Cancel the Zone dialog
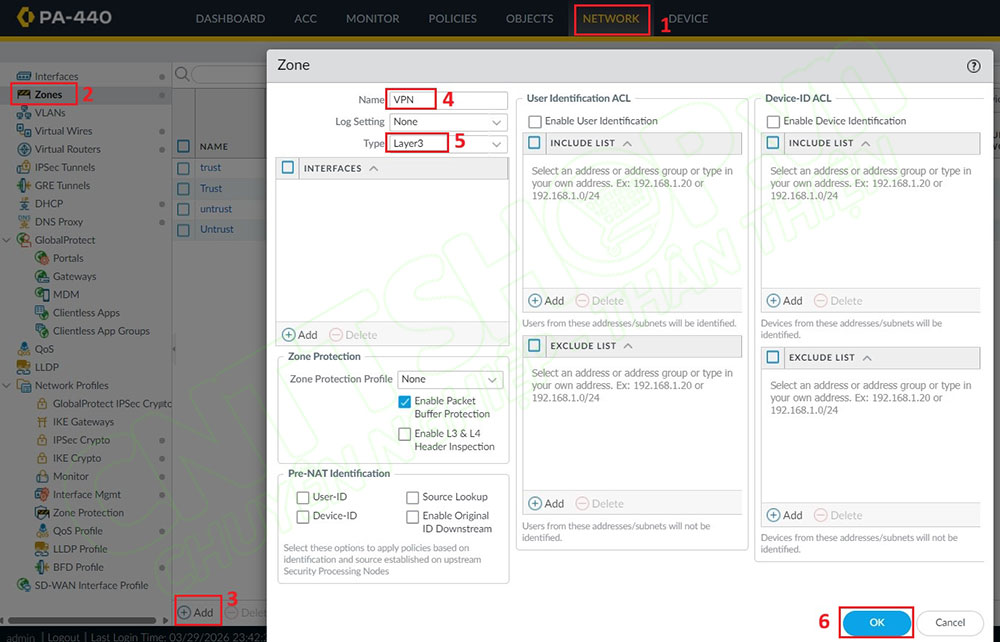This screenshot has height=642, width=1000. tap(950, 623)
